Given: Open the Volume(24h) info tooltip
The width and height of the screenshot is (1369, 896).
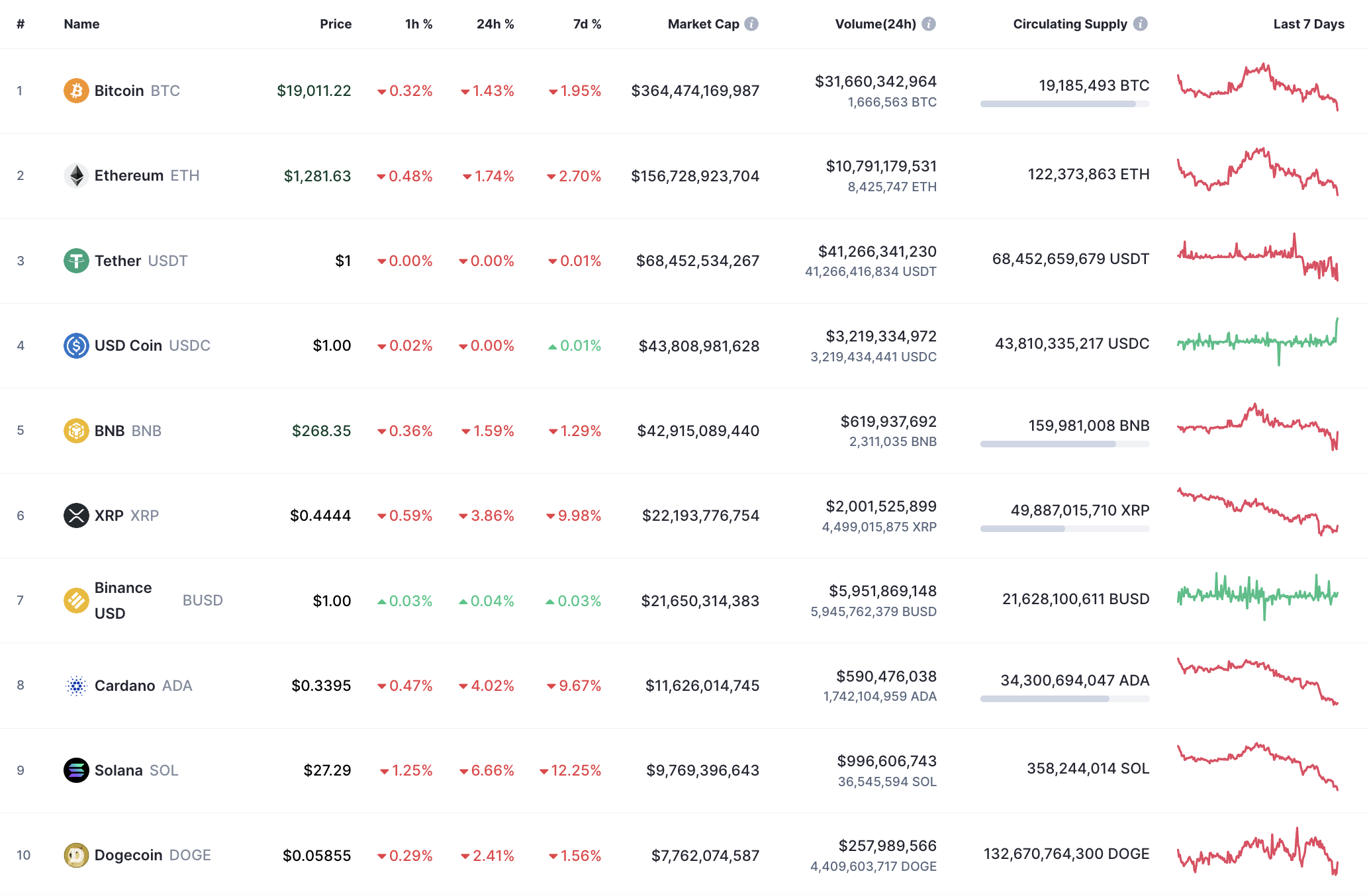Looking at the screenshot, I should click(x=928, y=23).
